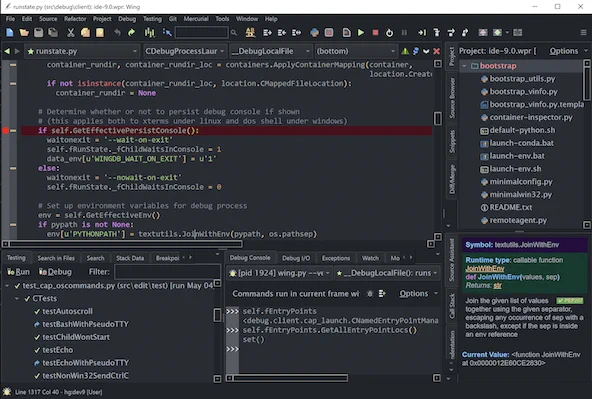Paste clipboard with the paste icon

pos(100,33)
